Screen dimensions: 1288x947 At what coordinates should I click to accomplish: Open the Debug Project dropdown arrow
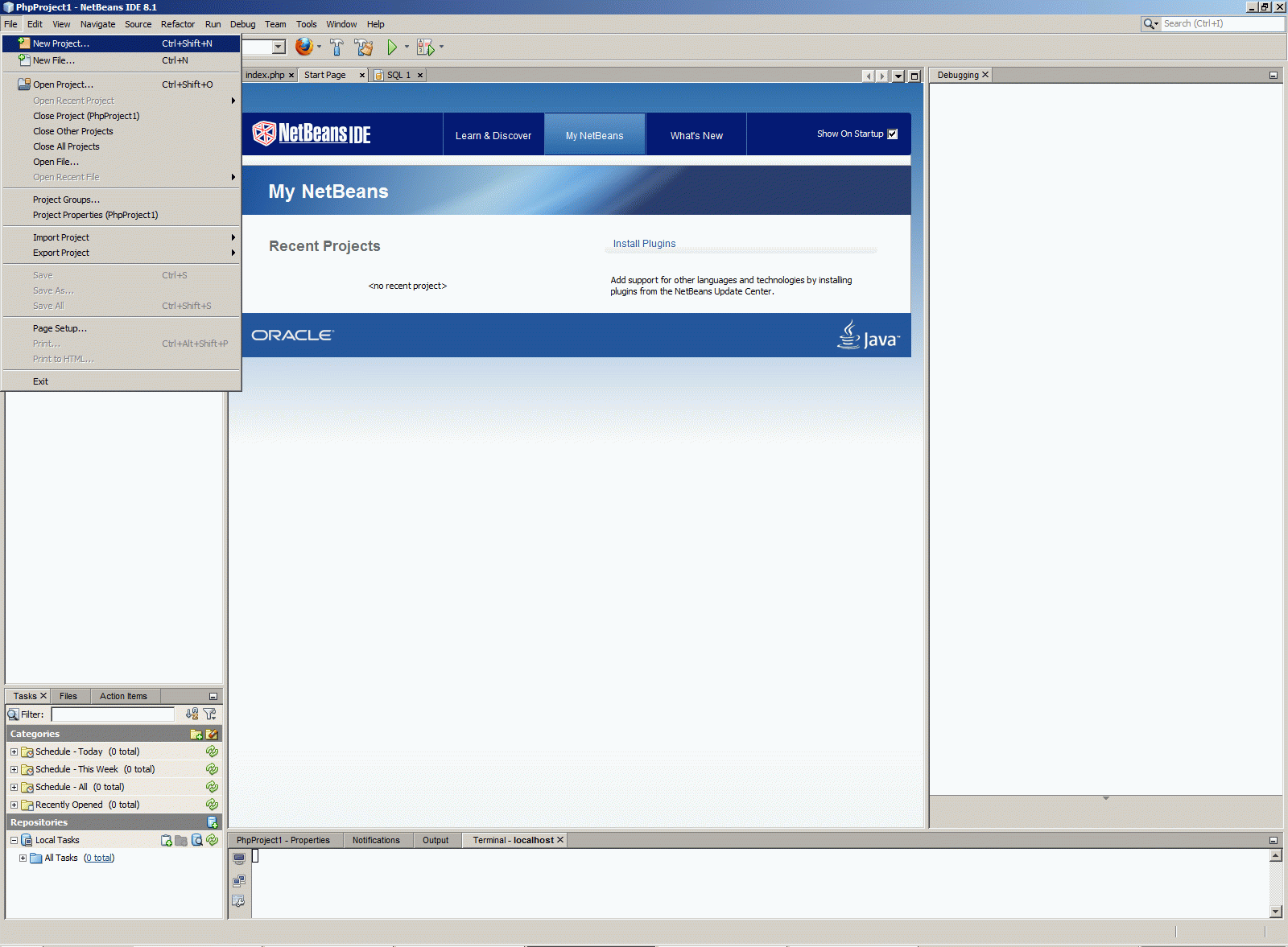pyautogui.click(x=441, y=47)
